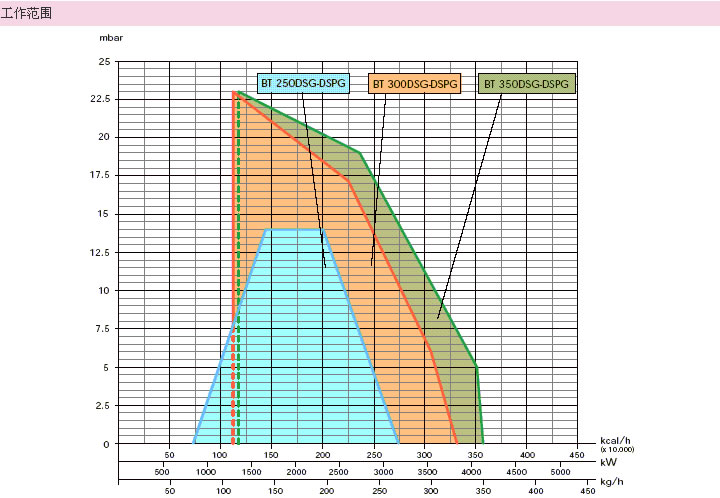Click the 7.5 tick on mbar axis
720x498 pixels.
[102, 329]
